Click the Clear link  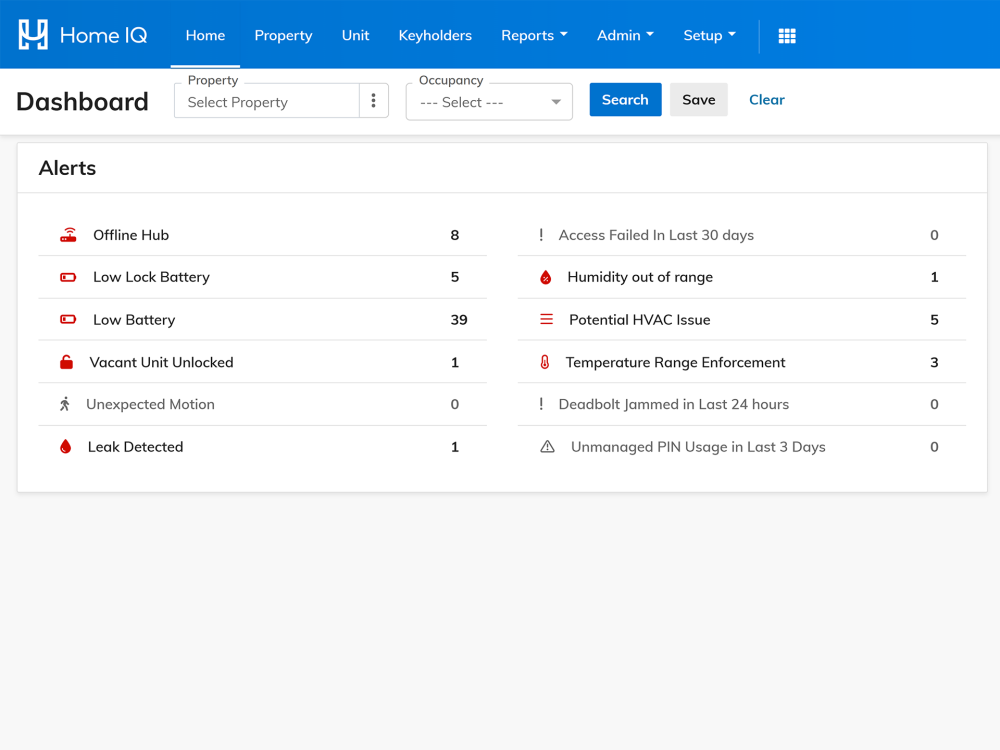click(767, 99)
